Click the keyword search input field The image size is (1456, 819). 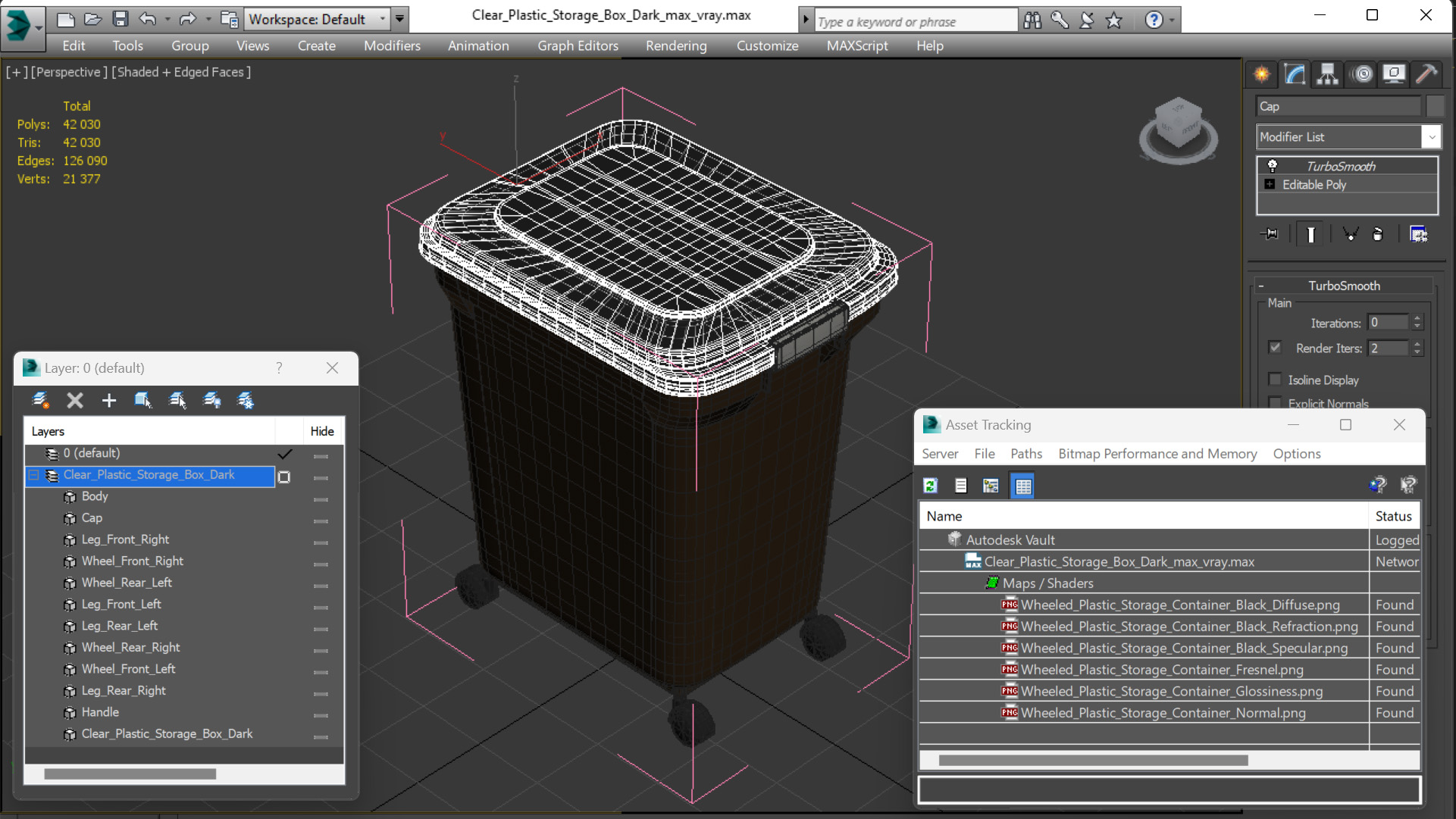point(914,22)
